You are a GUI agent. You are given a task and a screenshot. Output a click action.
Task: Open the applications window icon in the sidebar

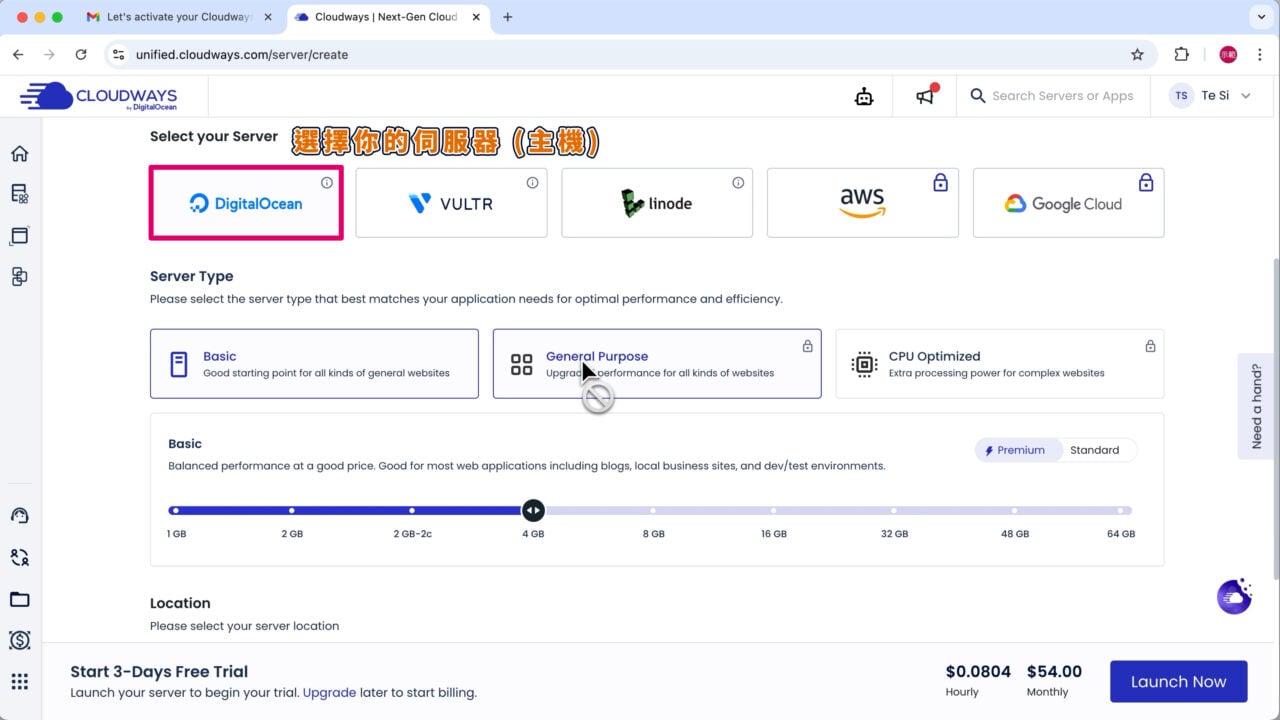tap(19, 236)
